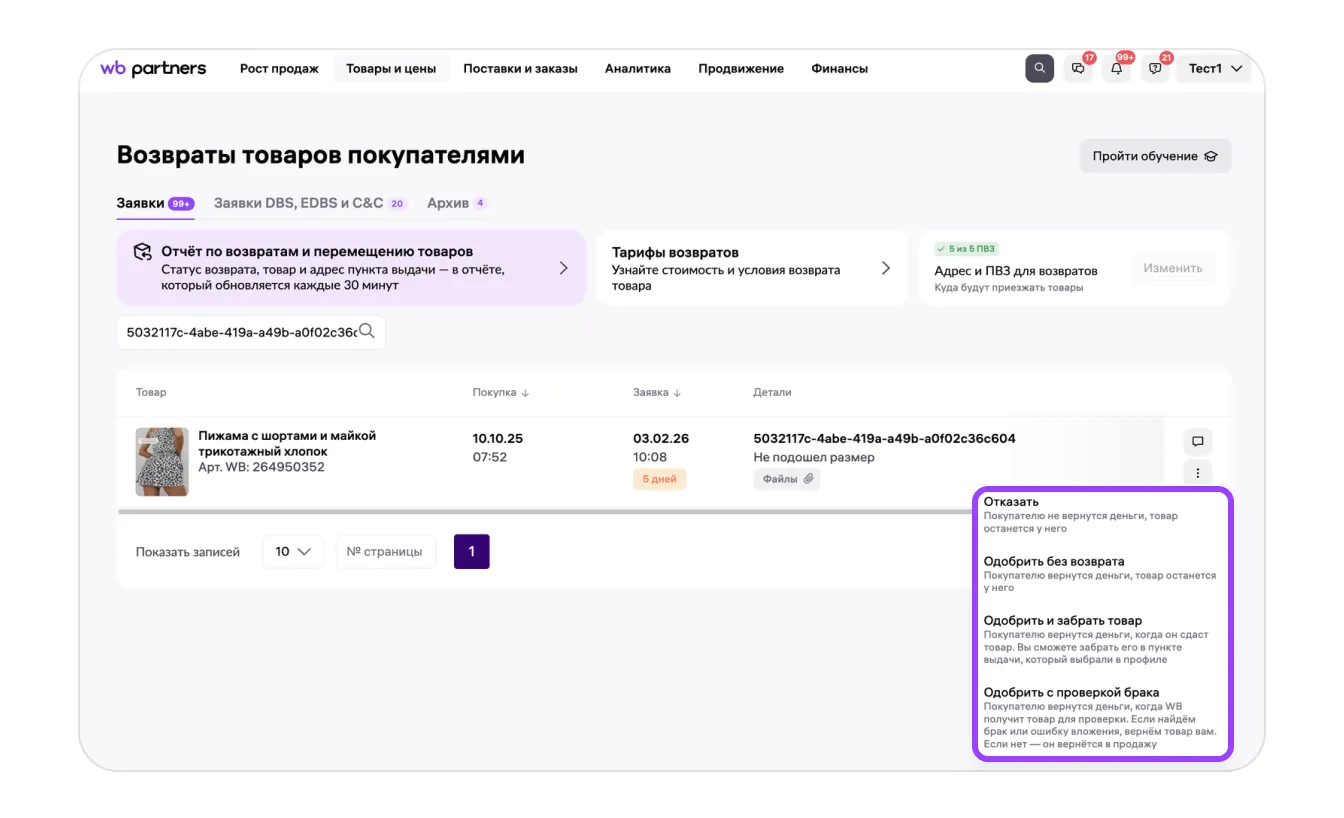Click the Файлы attachment button
The width and height of the screenshot is (1344, 818).
tap(787, 479)
